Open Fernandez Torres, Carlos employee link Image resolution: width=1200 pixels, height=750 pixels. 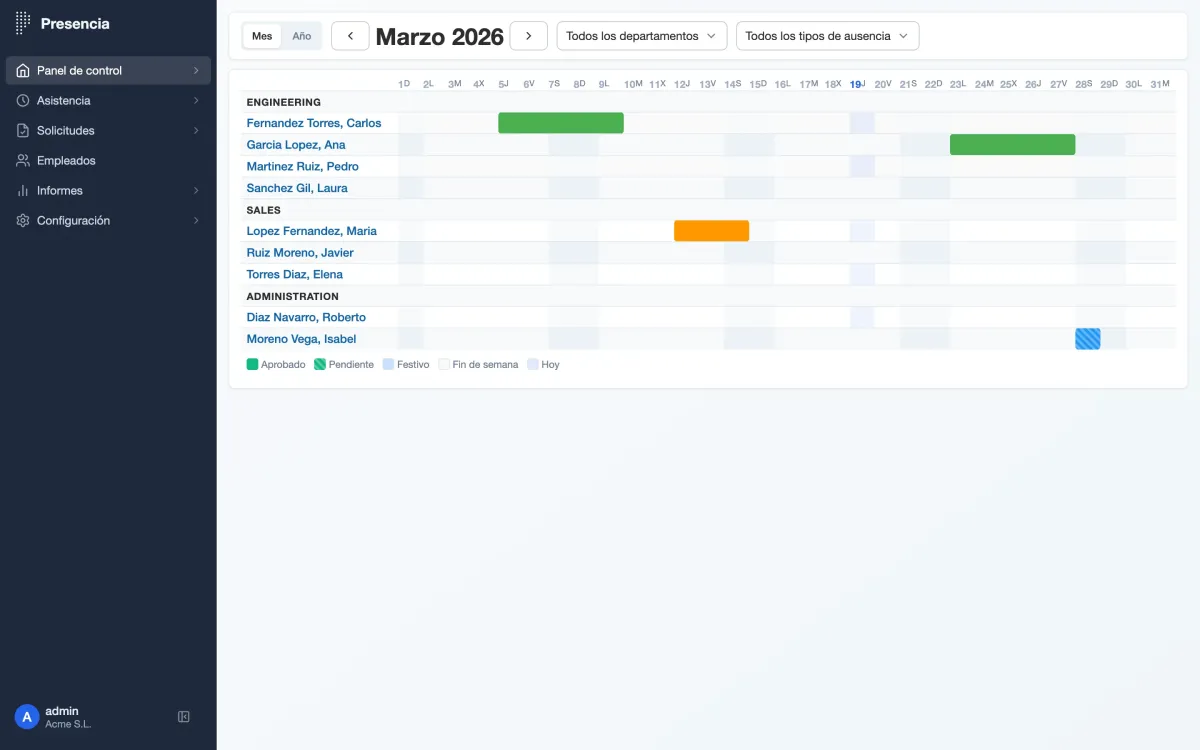click(x=314, y=123)
